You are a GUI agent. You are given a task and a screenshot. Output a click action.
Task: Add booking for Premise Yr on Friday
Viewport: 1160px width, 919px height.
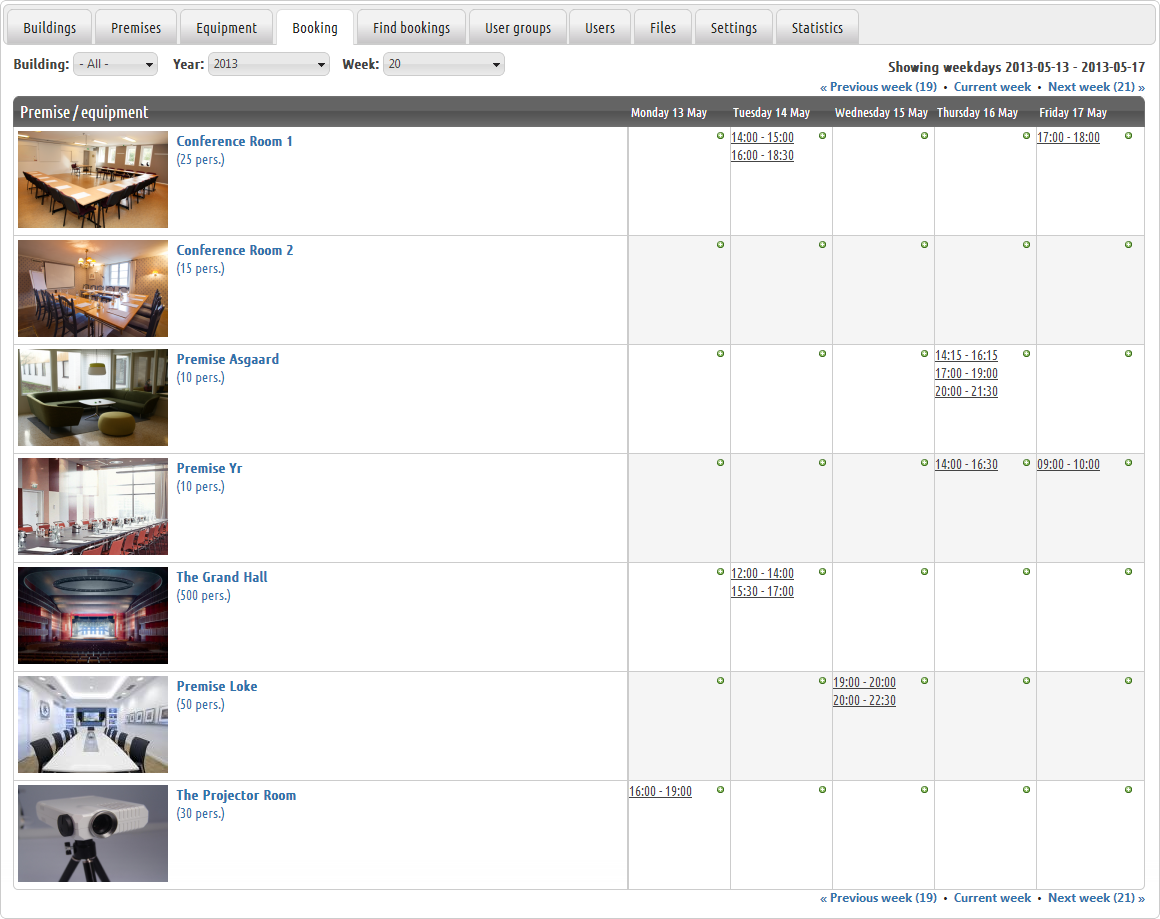coord(1129,463)
